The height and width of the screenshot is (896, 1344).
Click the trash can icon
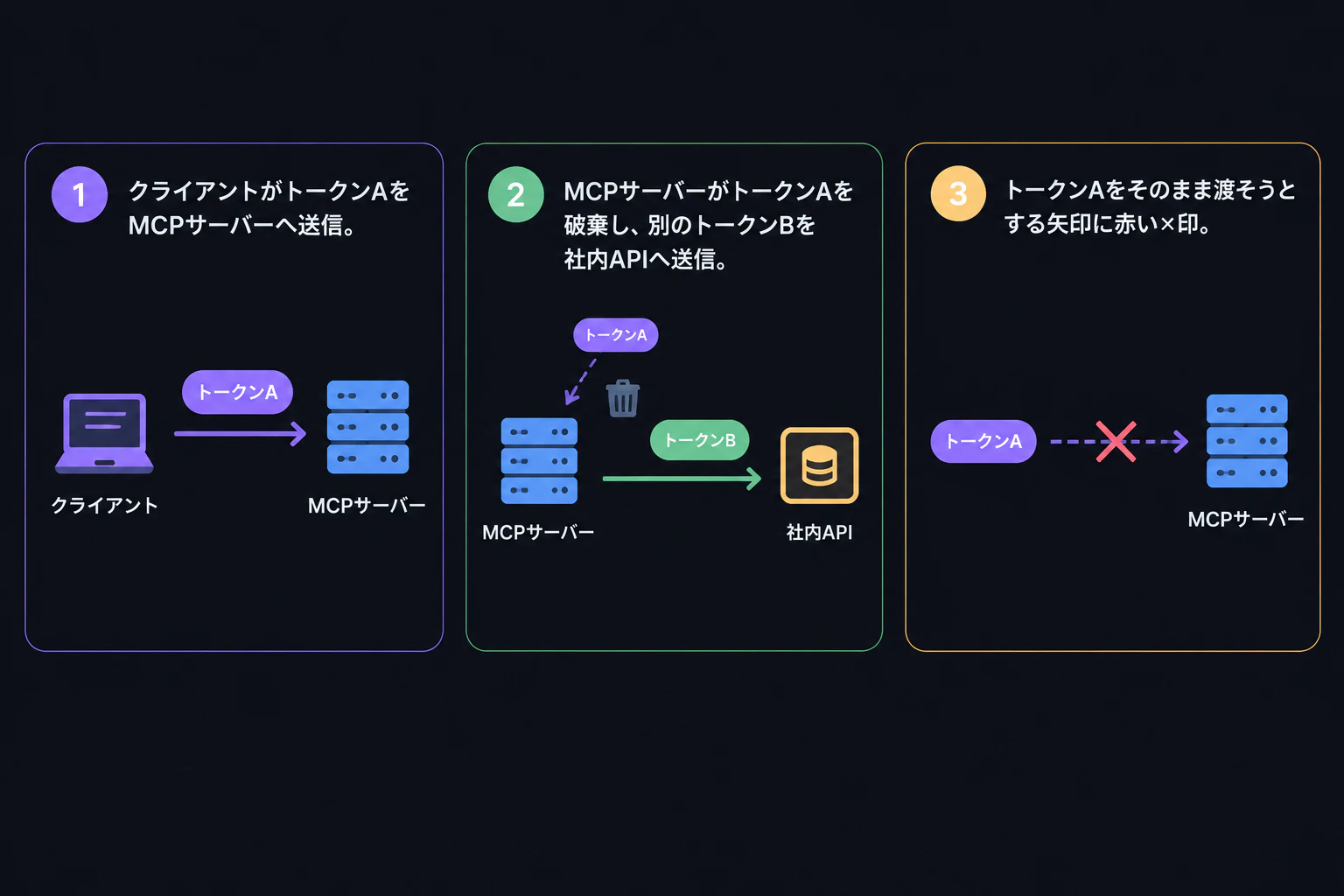tap(622, 398)
